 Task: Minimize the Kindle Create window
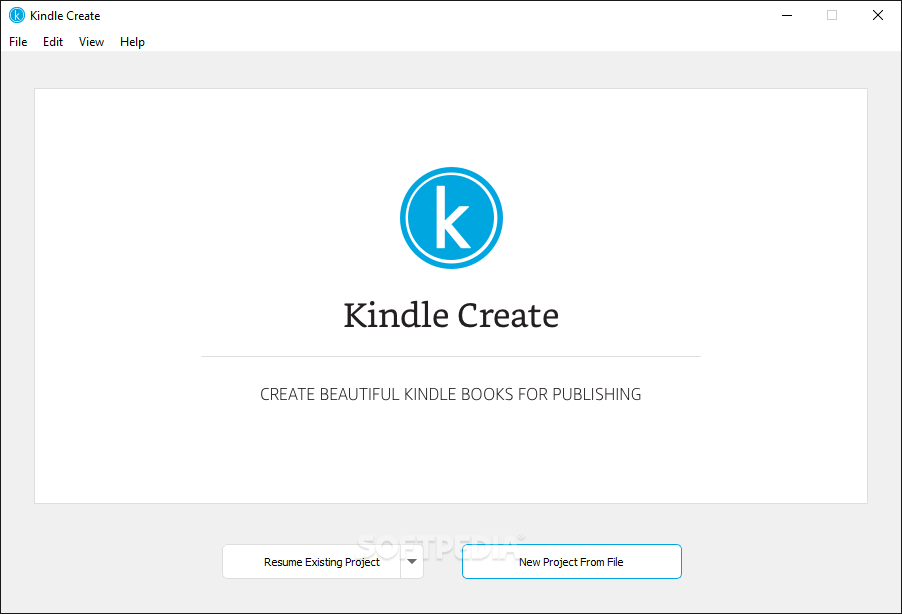tap(787, 16)
